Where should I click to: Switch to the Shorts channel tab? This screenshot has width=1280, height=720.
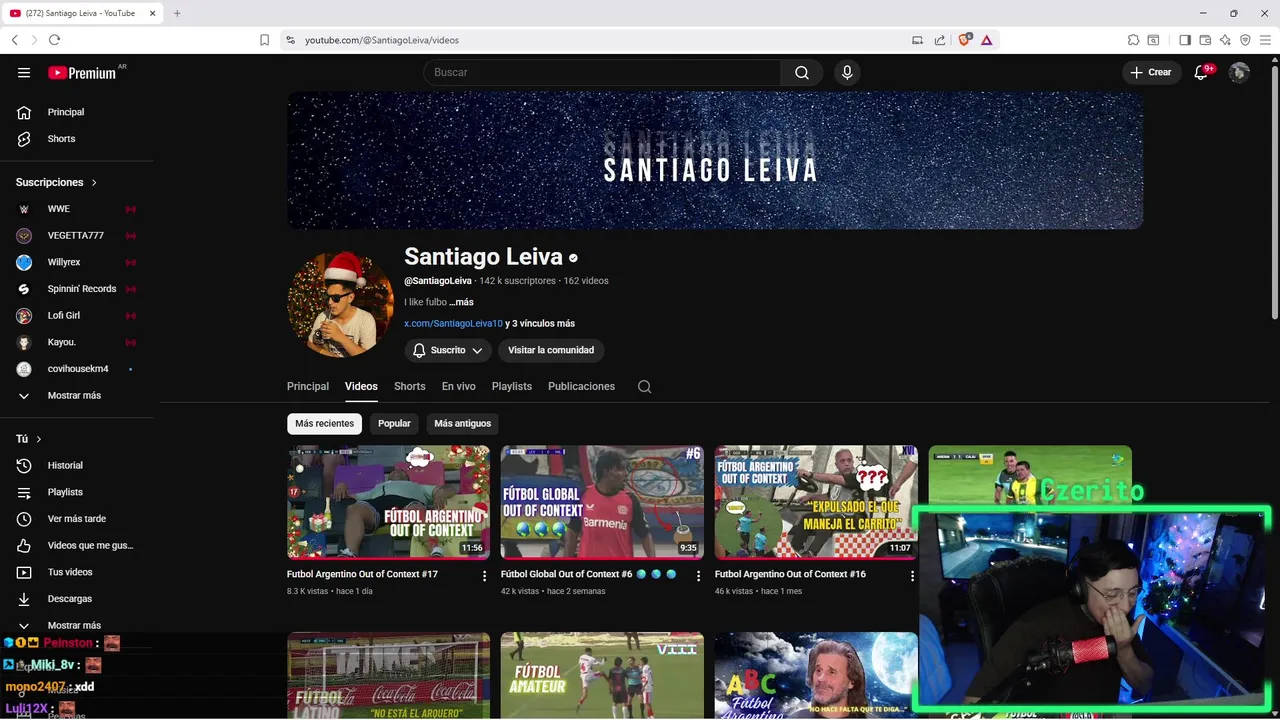(x=409, y=386)
